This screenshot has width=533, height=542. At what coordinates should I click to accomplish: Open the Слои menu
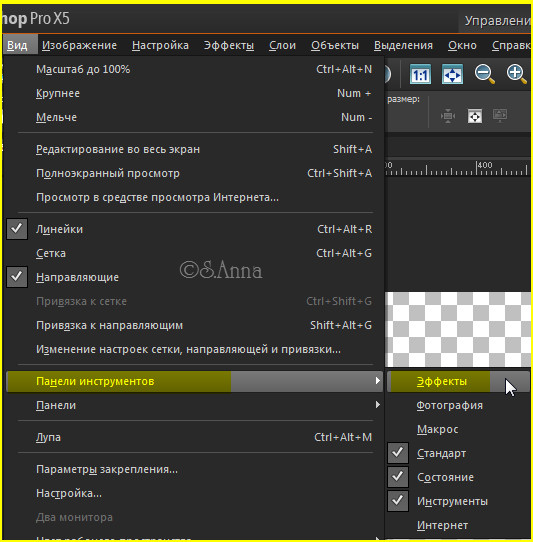coord(282,45)
